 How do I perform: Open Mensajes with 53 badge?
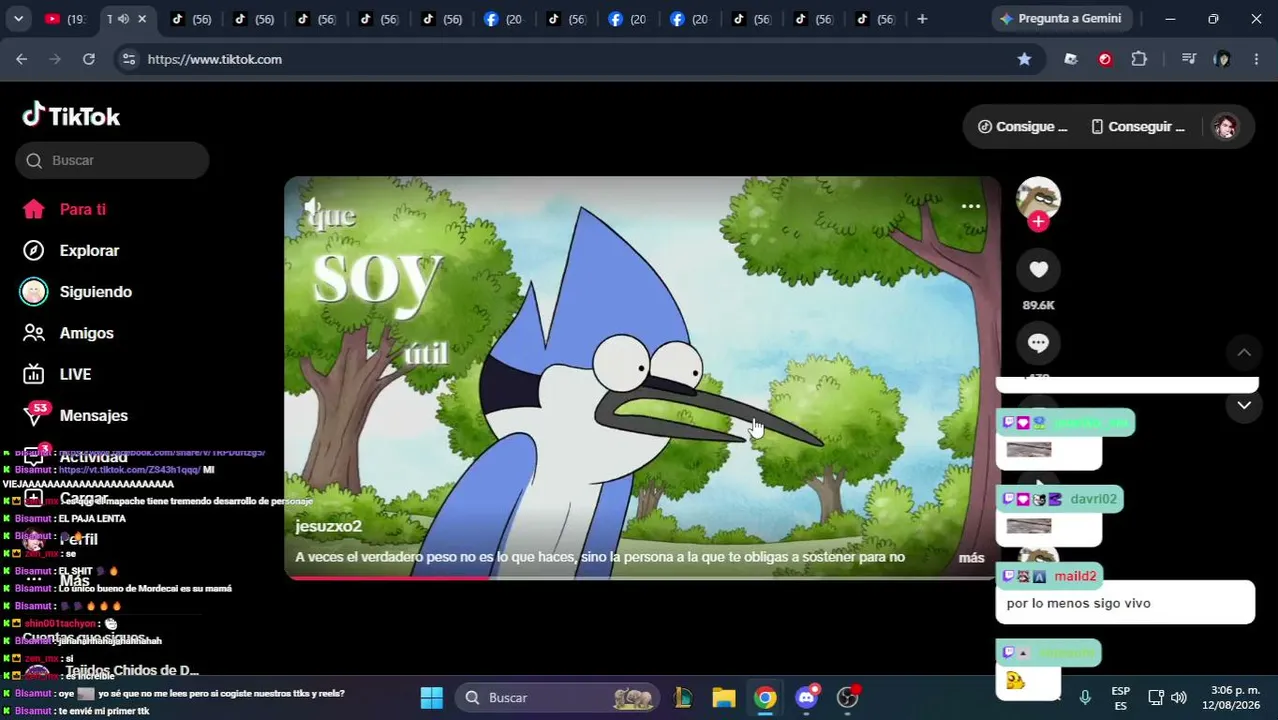pos(75,415)
